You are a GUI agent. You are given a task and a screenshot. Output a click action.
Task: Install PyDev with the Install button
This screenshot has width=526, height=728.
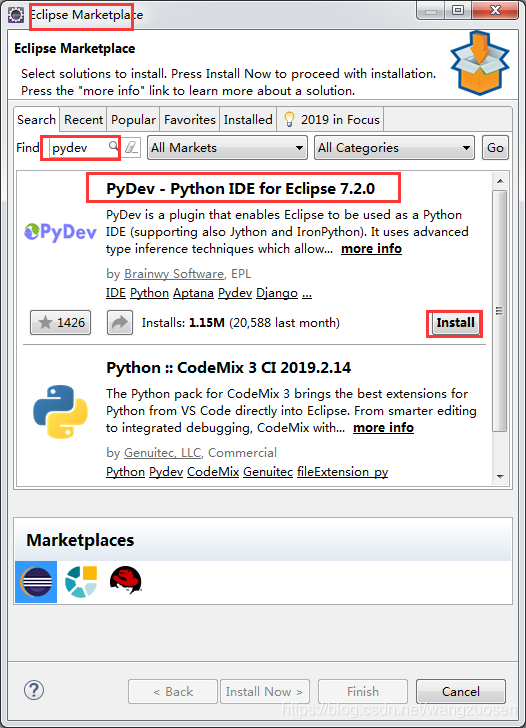pos(455,323)
